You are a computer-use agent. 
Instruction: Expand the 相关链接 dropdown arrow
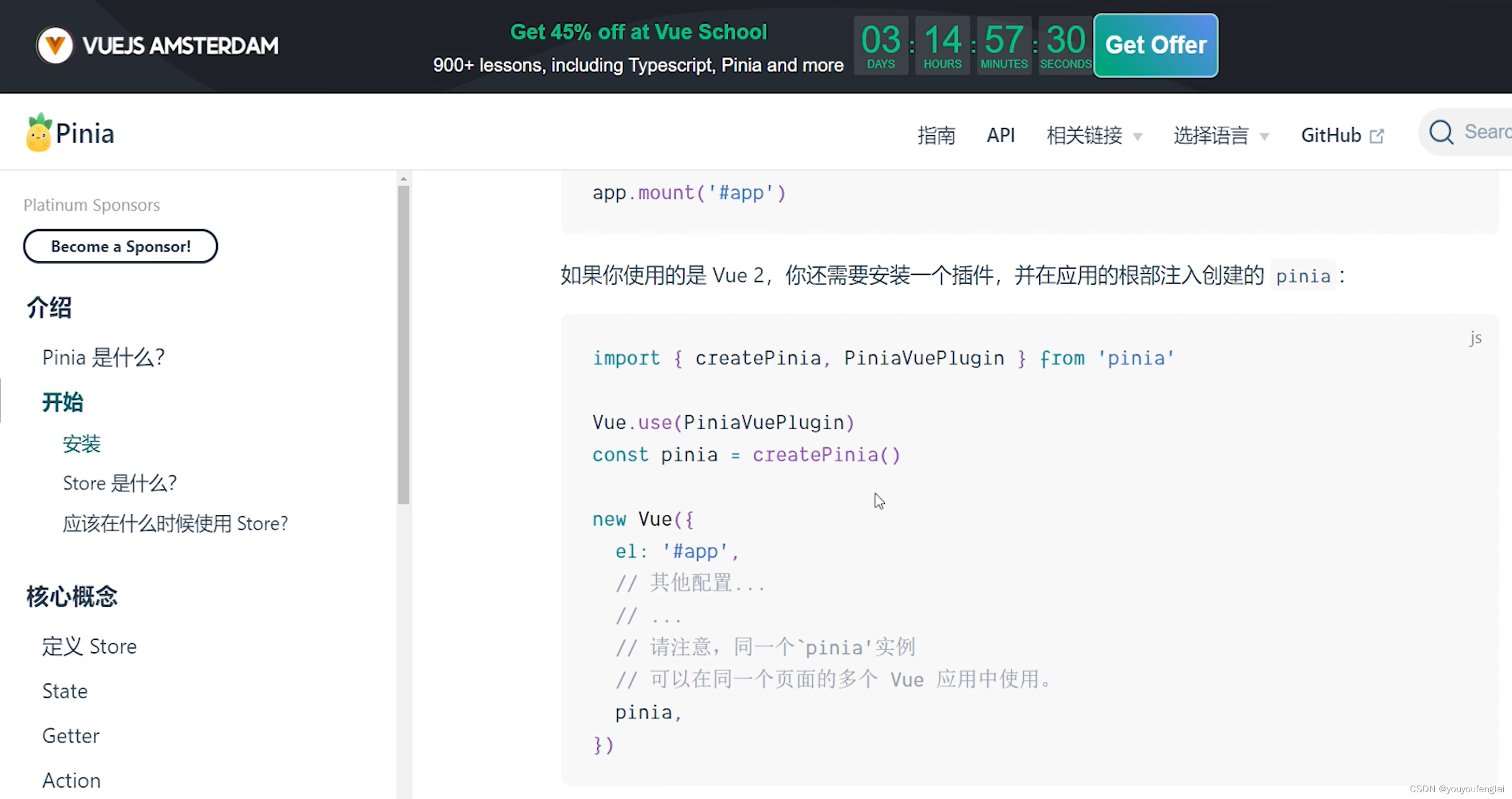[1138, 137]
